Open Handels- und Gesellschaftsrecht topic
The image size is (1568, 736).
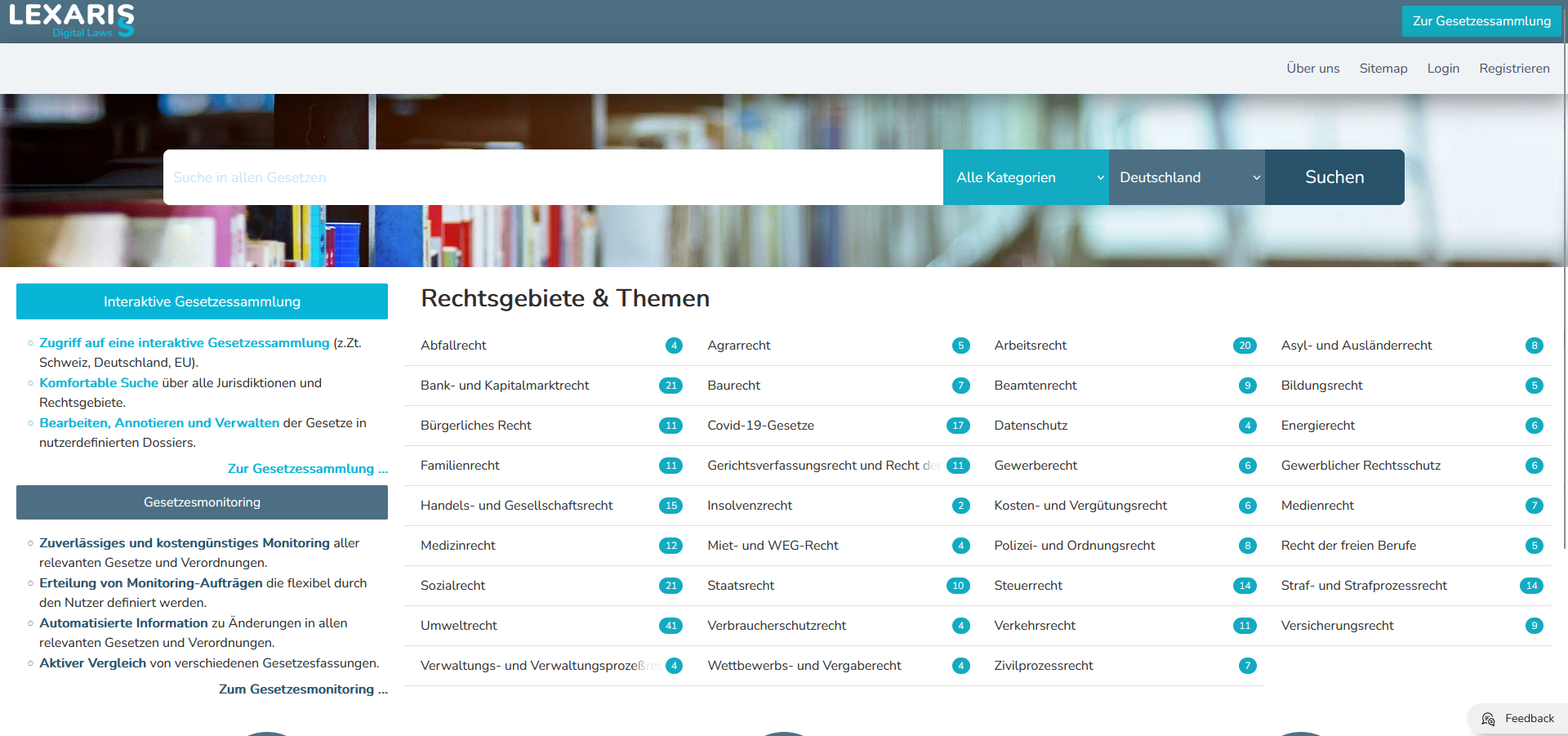(516, 506)
